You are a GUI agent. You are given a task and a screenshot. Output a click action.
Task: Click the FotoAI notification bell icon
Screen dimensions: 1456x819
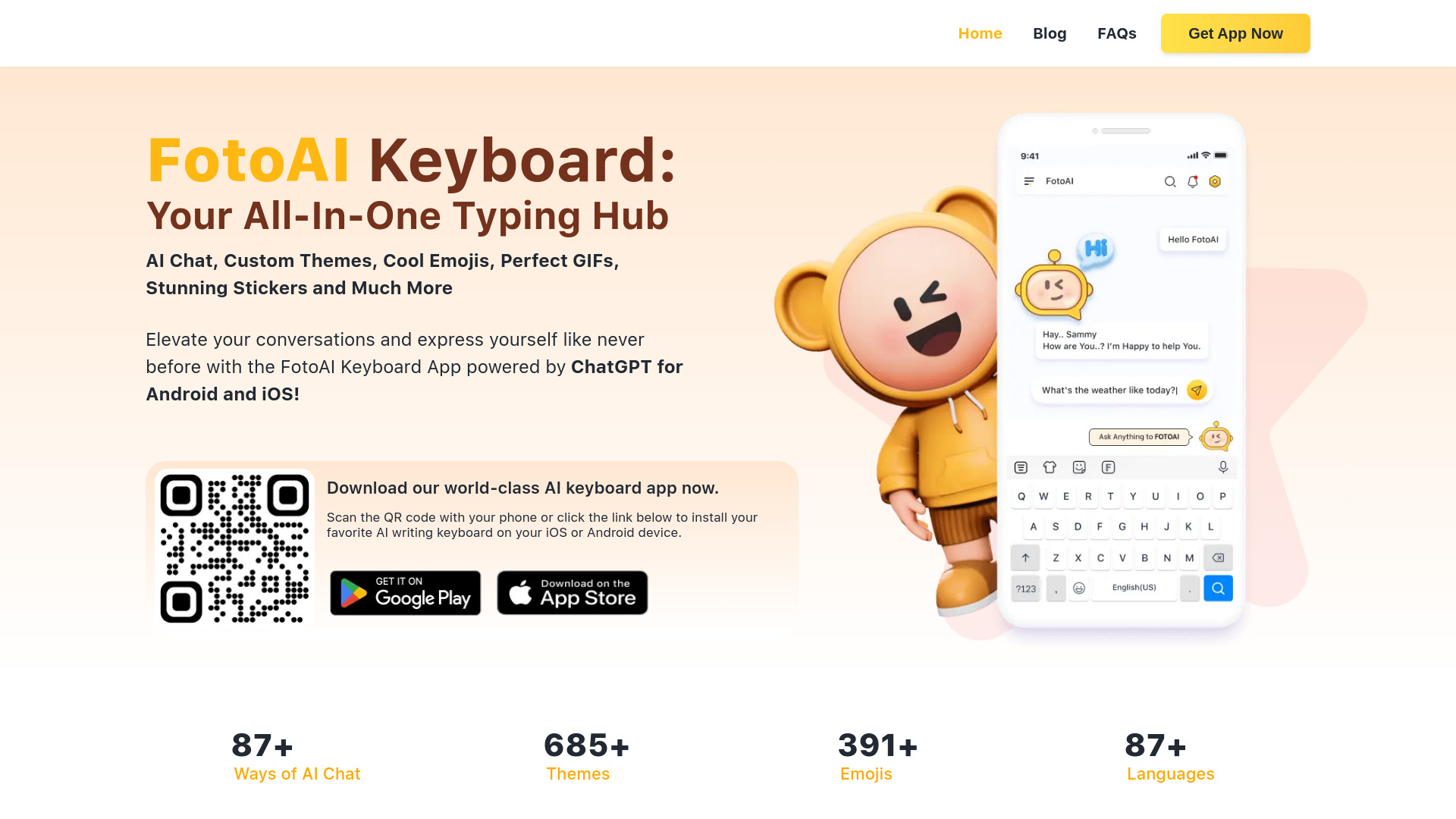[x=1192, y=181]
